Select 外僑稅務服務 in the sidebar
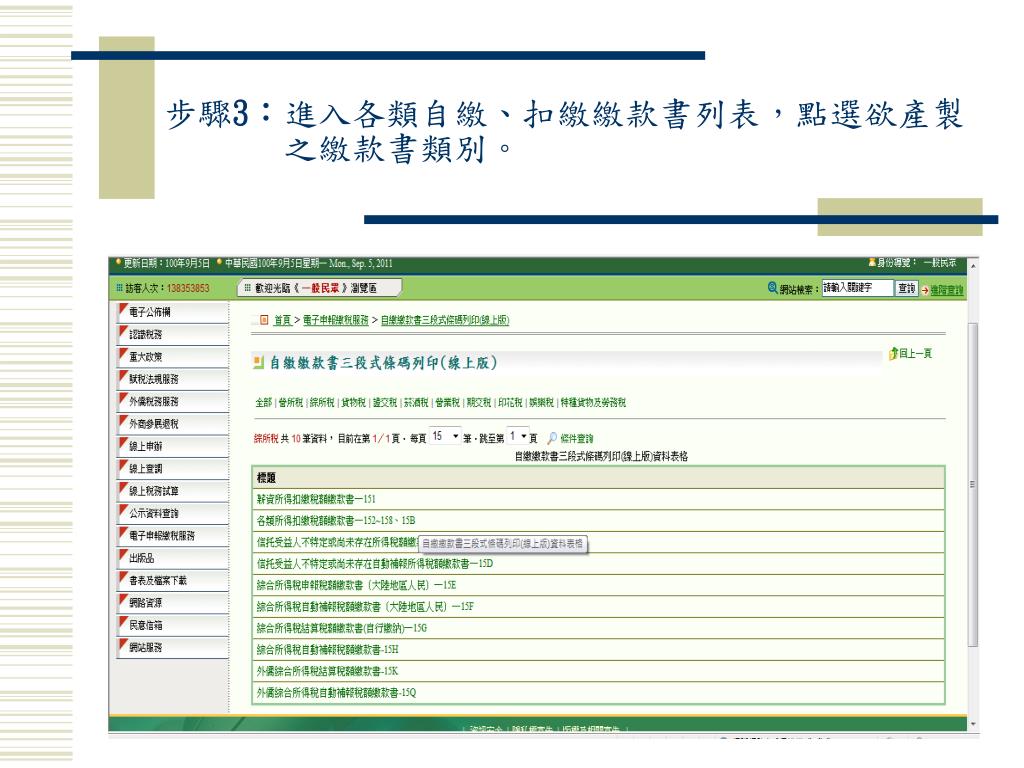 click(173, 402)
